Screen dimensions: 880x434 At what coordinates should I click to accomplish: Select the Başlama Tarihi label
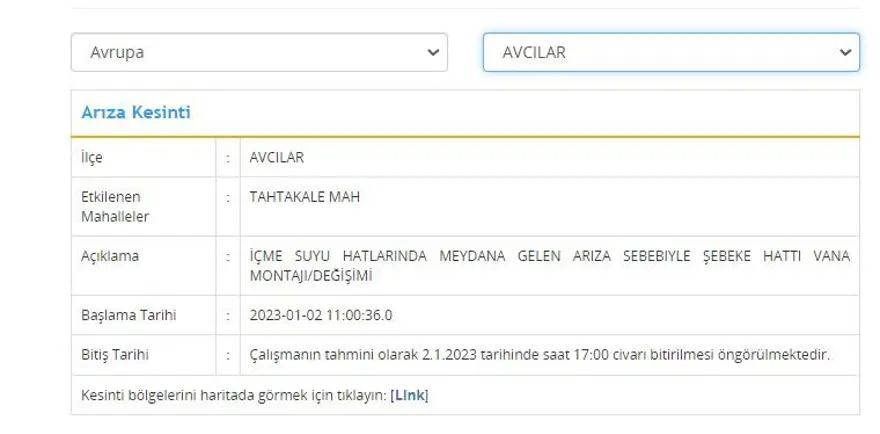(x=129, y=315)
